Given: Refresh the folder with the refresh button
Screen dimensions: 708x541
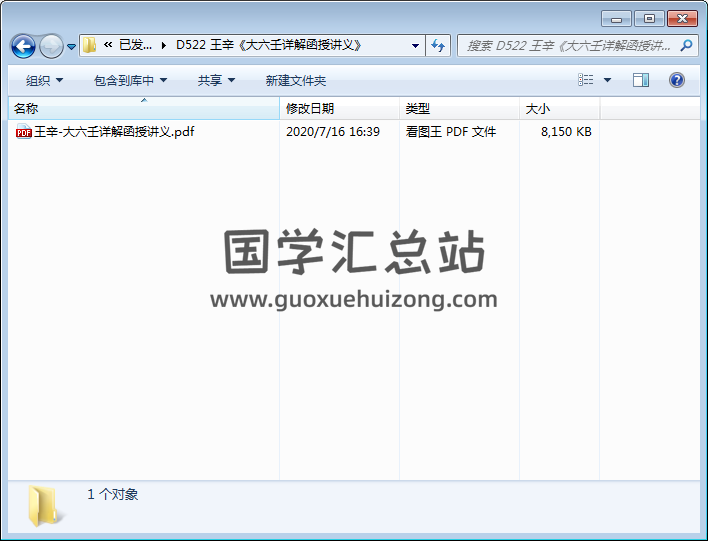Looking at the screenshot, I should click(438, 46).
